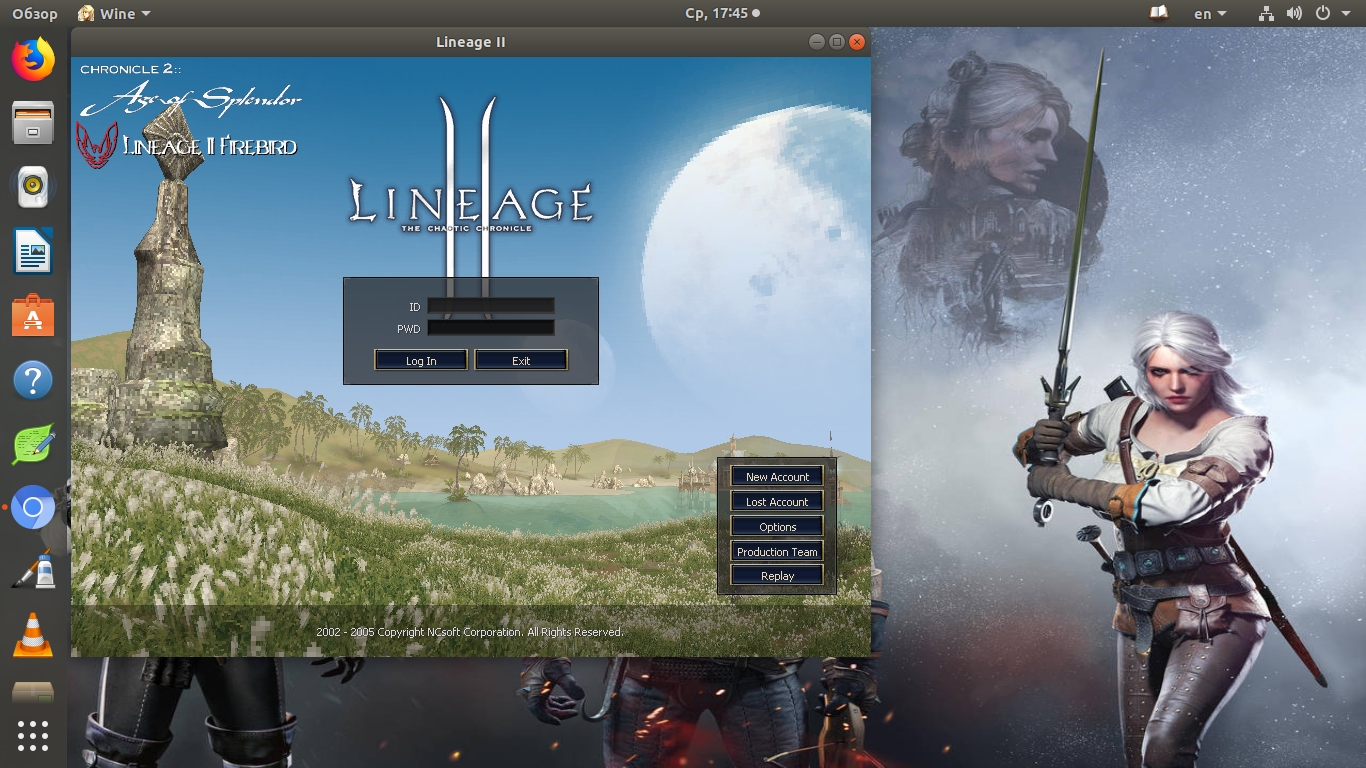Open the Files manager dock icon
1366x768 pixels.
(x=33, y=123)
